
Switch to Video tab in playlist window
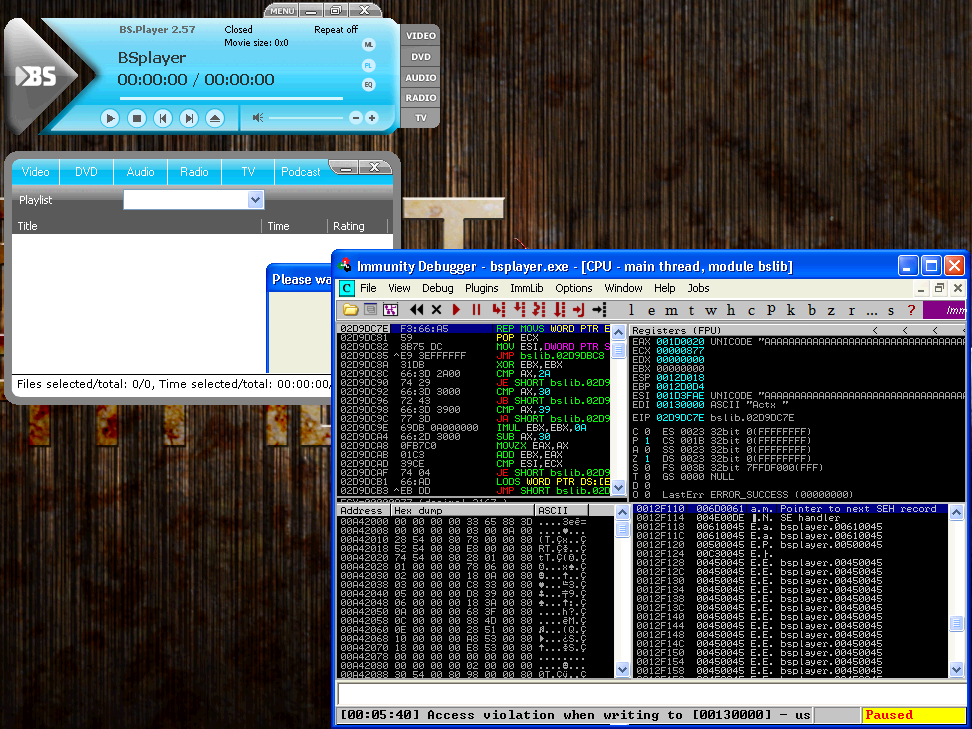pyautogui.click(x=35, y=172)
